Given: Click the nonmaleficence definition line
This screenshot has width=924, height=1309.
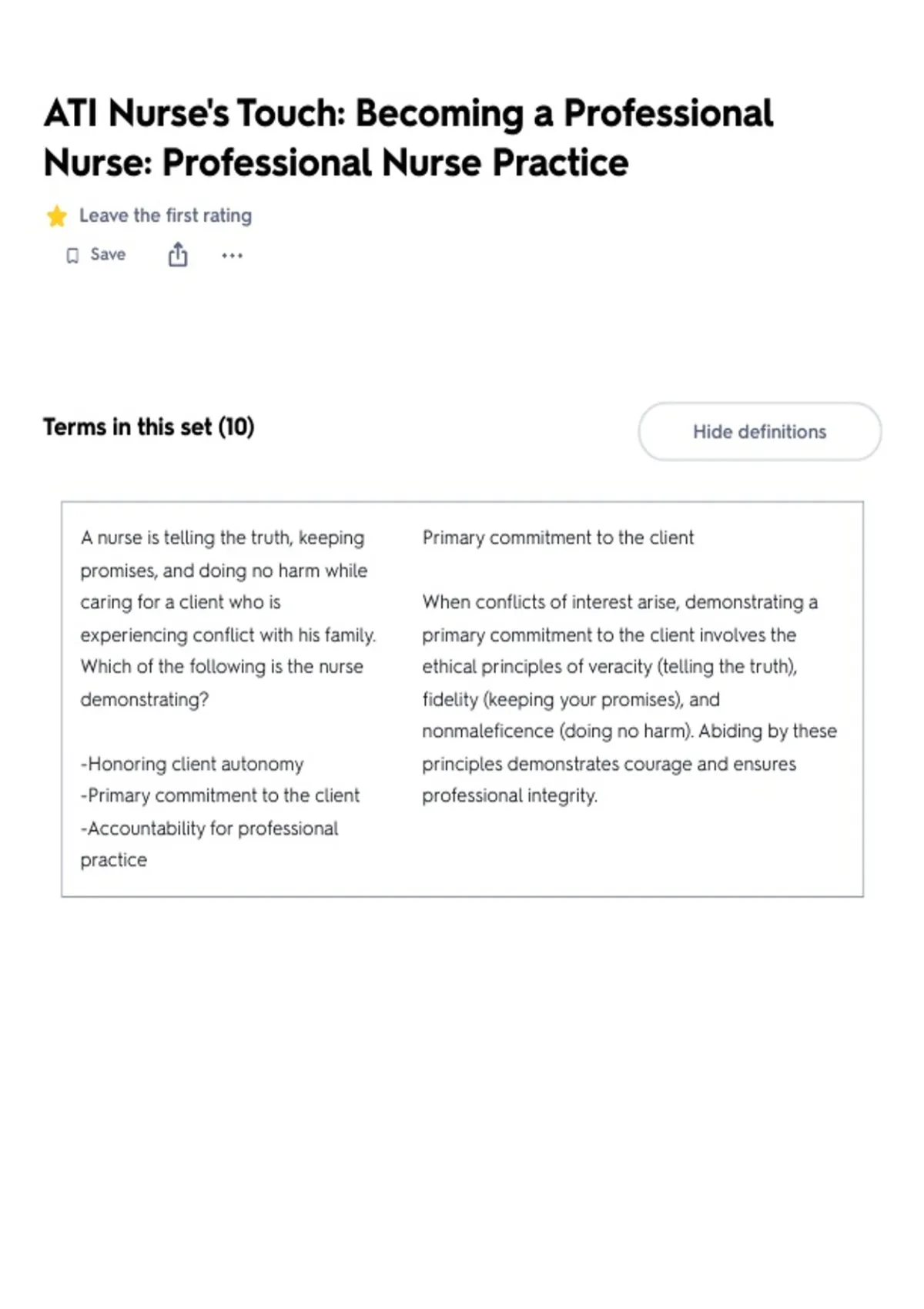Looking at the screenshot, I should tap(629, 731).
